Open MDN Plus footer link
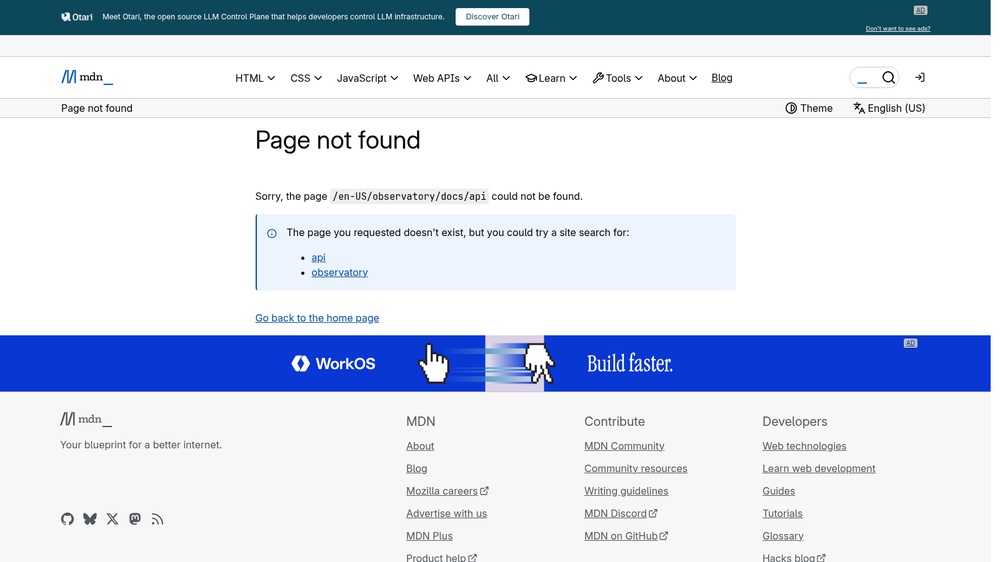Screen dimensions: 1000x562 tap(429, 536)
